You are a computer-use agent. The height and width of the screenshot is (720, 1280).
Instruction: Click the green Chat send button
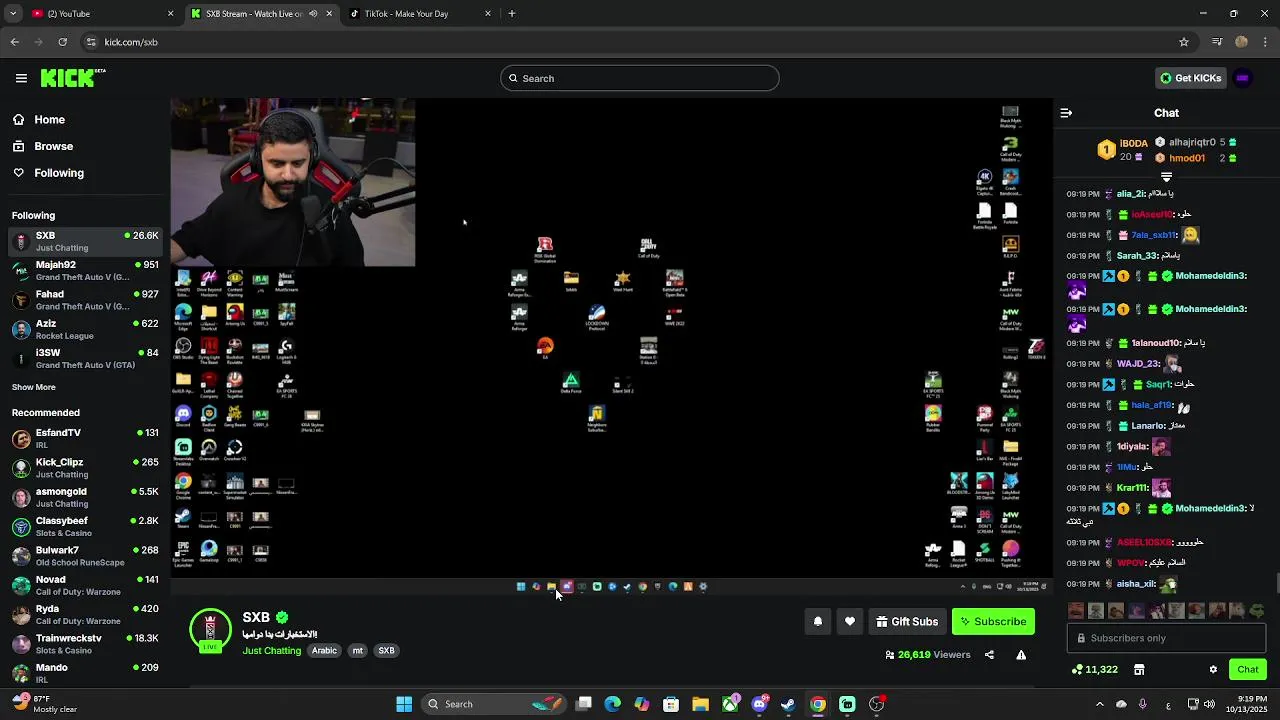1248,670
